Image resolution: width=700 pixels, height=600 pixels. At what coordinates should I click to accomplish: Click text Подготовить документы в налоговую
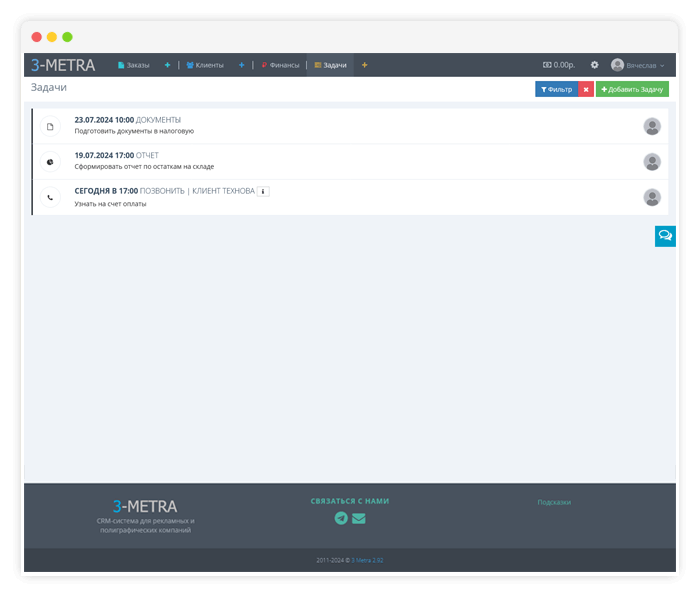coord(134,131)
